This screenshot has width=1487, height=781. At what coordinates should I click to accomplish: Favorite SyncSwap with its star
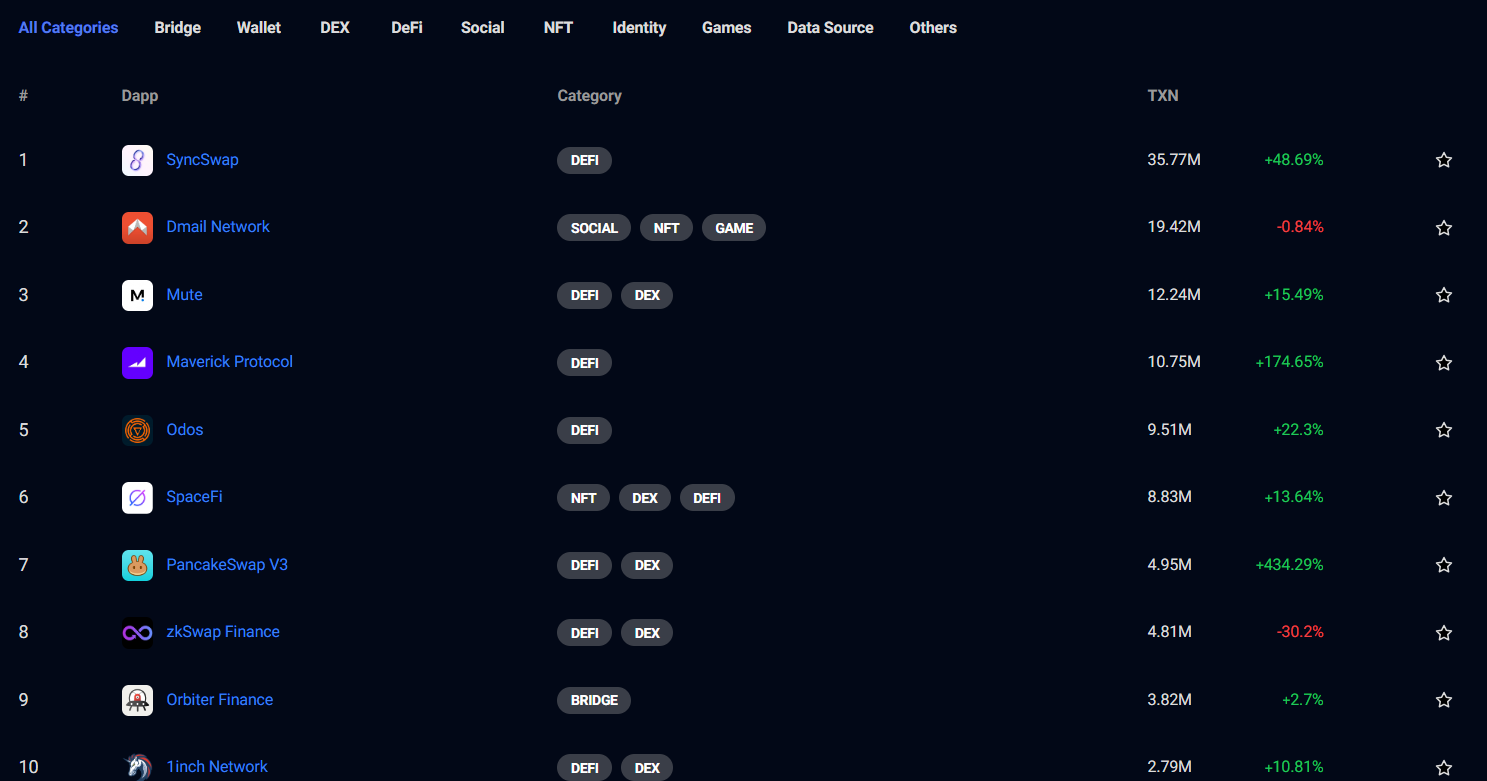(x=1443, y=160)
